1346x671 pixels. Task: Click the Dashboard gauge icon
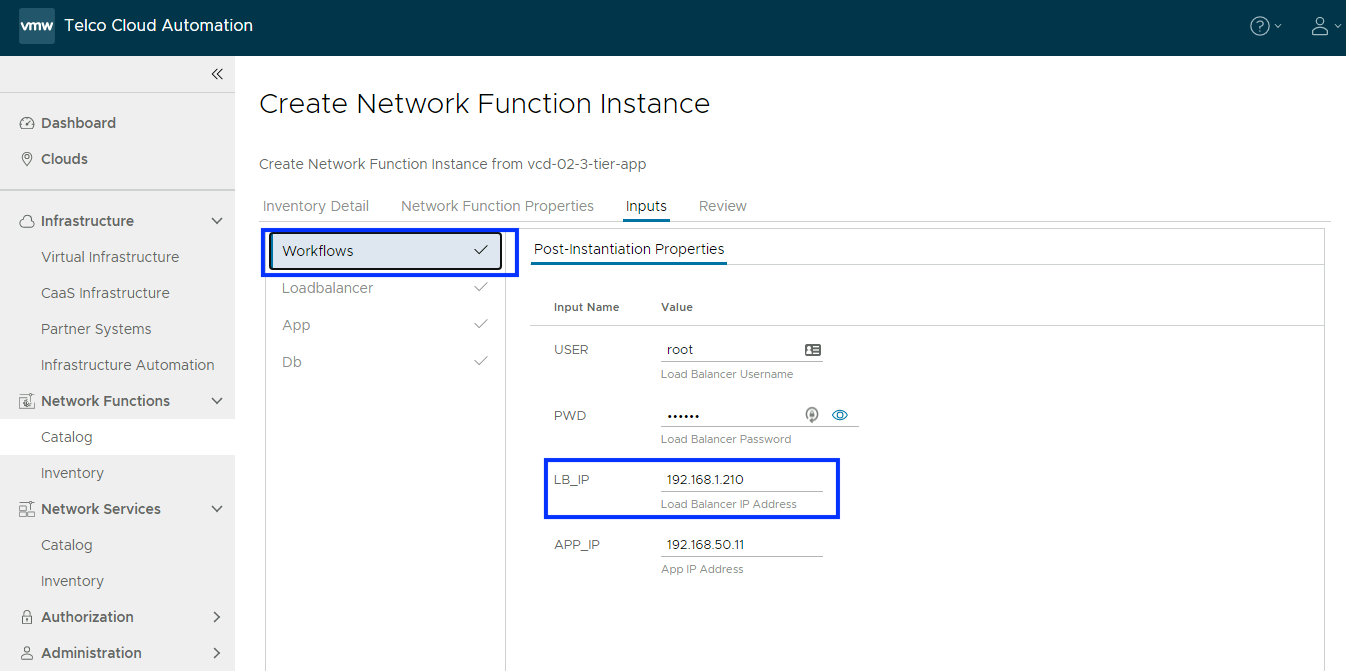[27, 123]
